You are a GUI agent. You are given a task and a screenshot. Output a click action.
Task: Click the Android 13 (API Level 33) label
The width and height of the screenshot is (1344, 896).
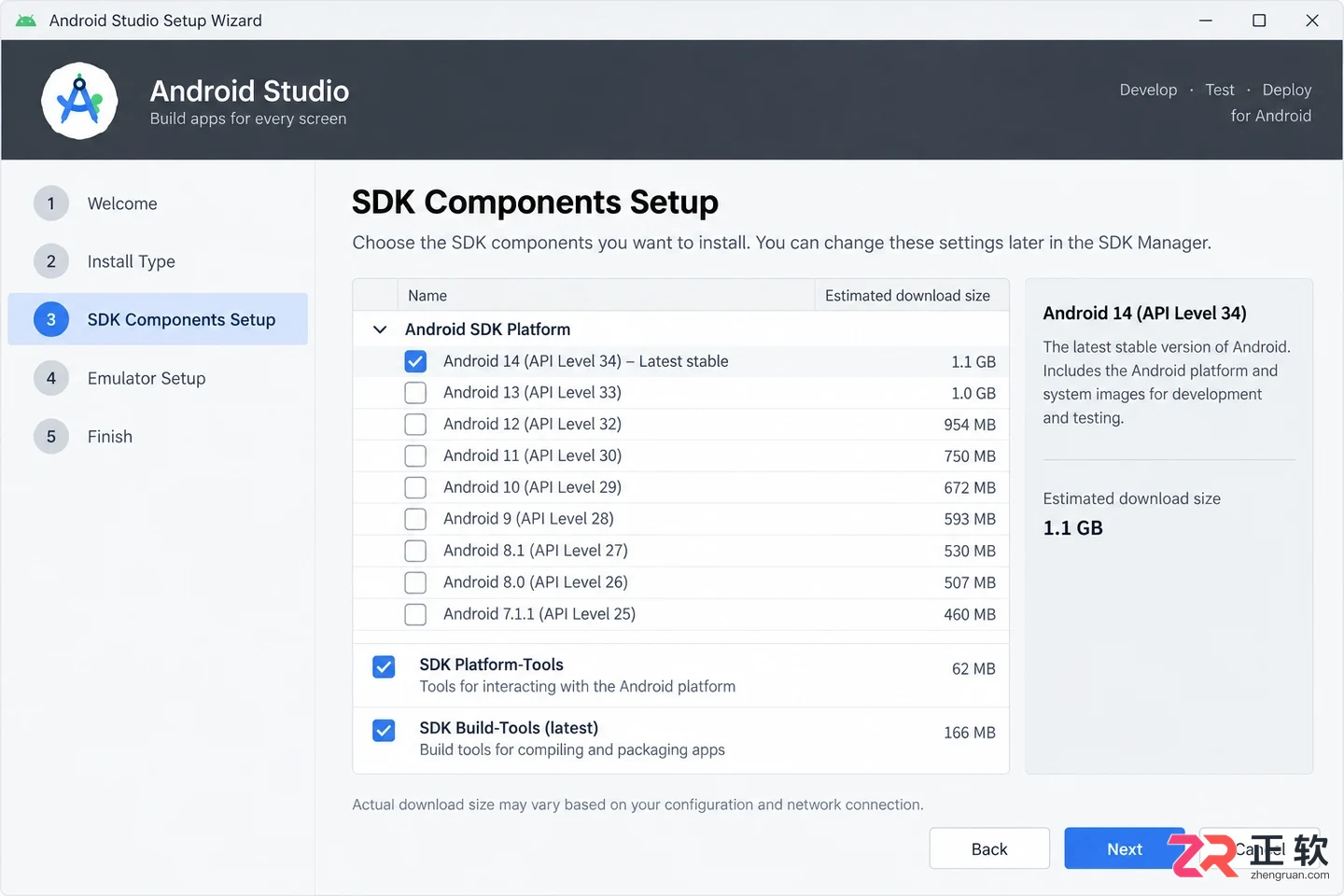click(x=532, y=393)
